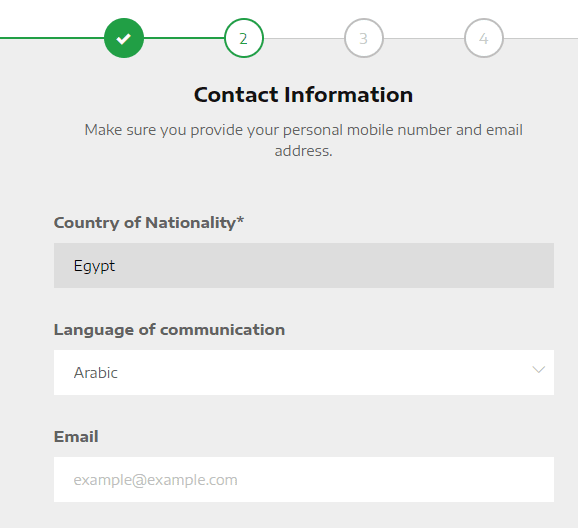Go to step 4 circle
578x528 pixels.
[x=484, y=38]
